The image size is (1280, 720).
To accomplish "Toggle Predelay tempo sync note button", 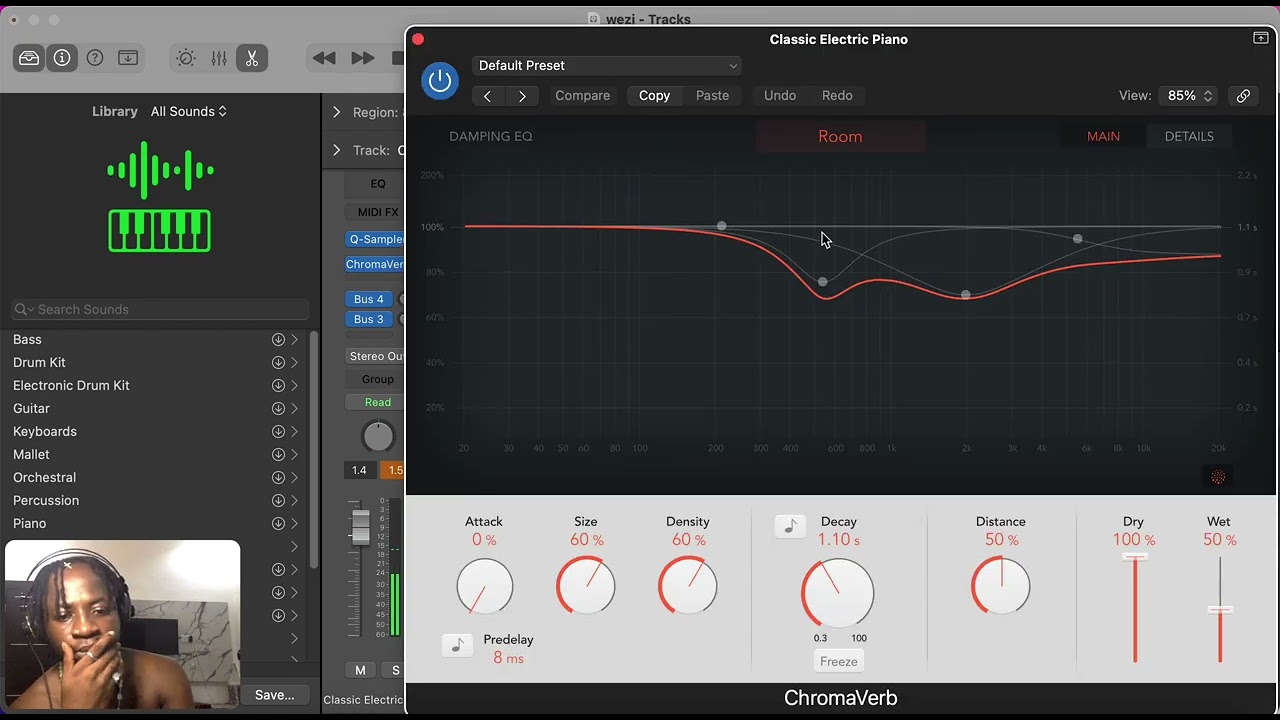I will click(x=457, y=645).
